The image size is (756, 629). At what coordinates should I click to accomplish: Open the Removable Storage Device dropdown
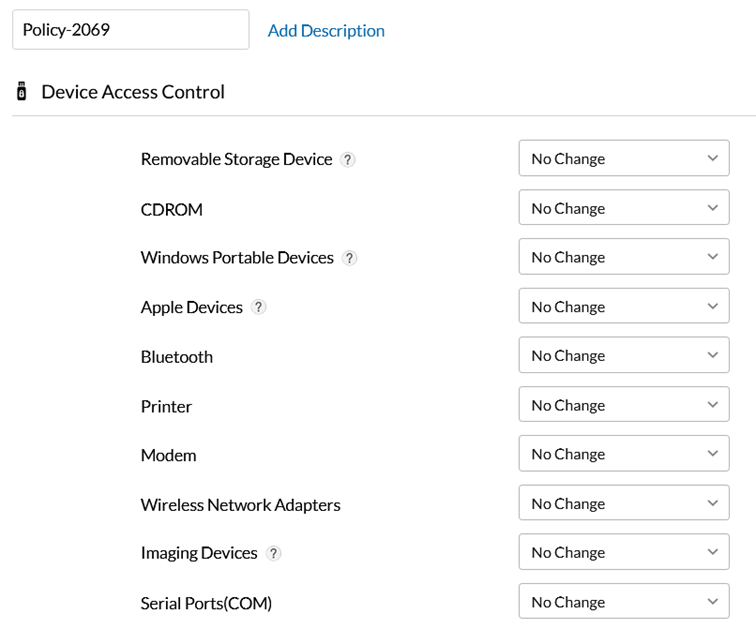[x=623, y=158]
